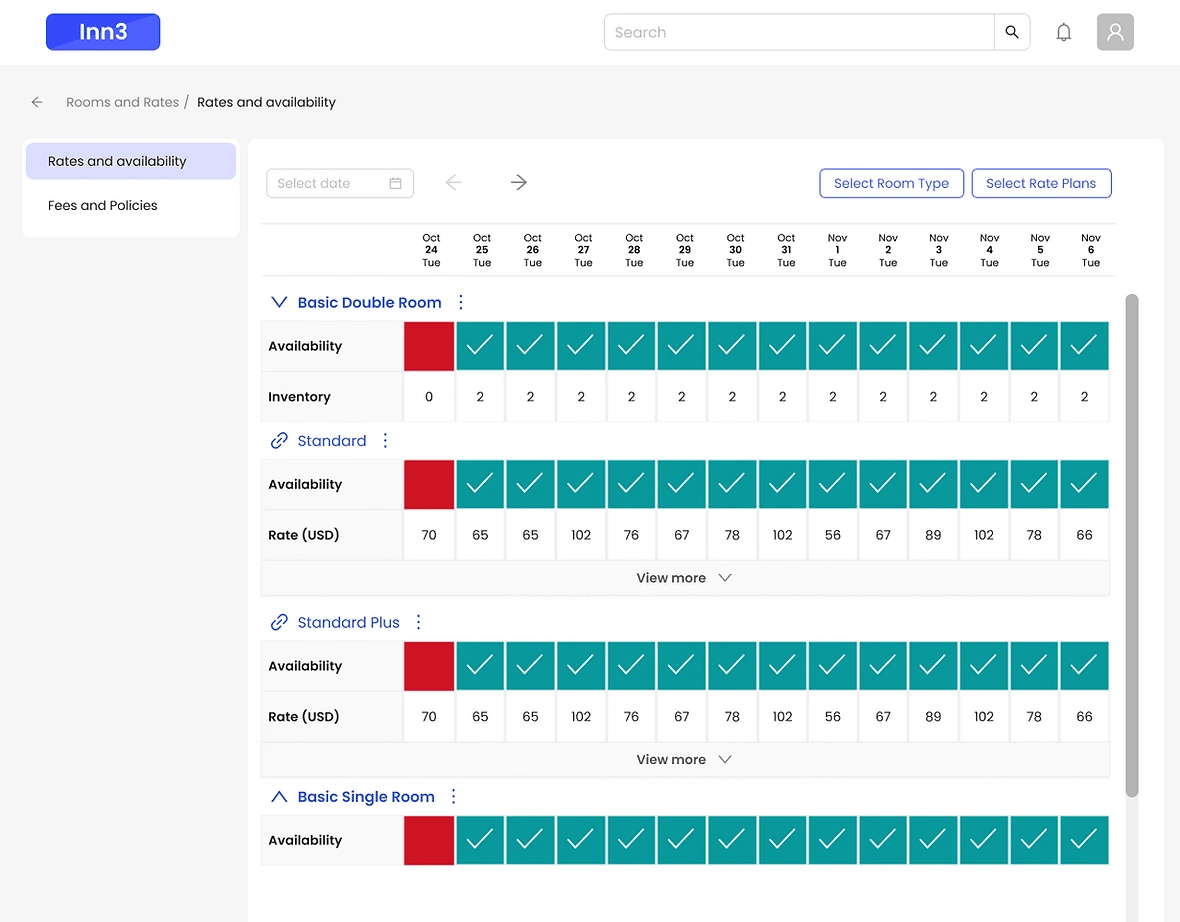Open the notifications bell
Viewport: 1180px width, 922px height.
coord(1064,32)
